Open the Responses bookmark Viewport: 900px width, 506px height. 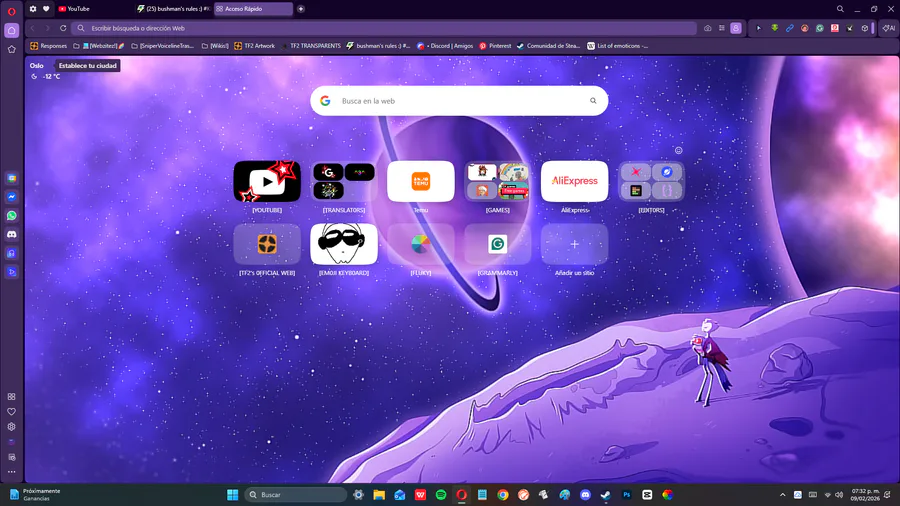pyautogui.click(x=49, y=46)
